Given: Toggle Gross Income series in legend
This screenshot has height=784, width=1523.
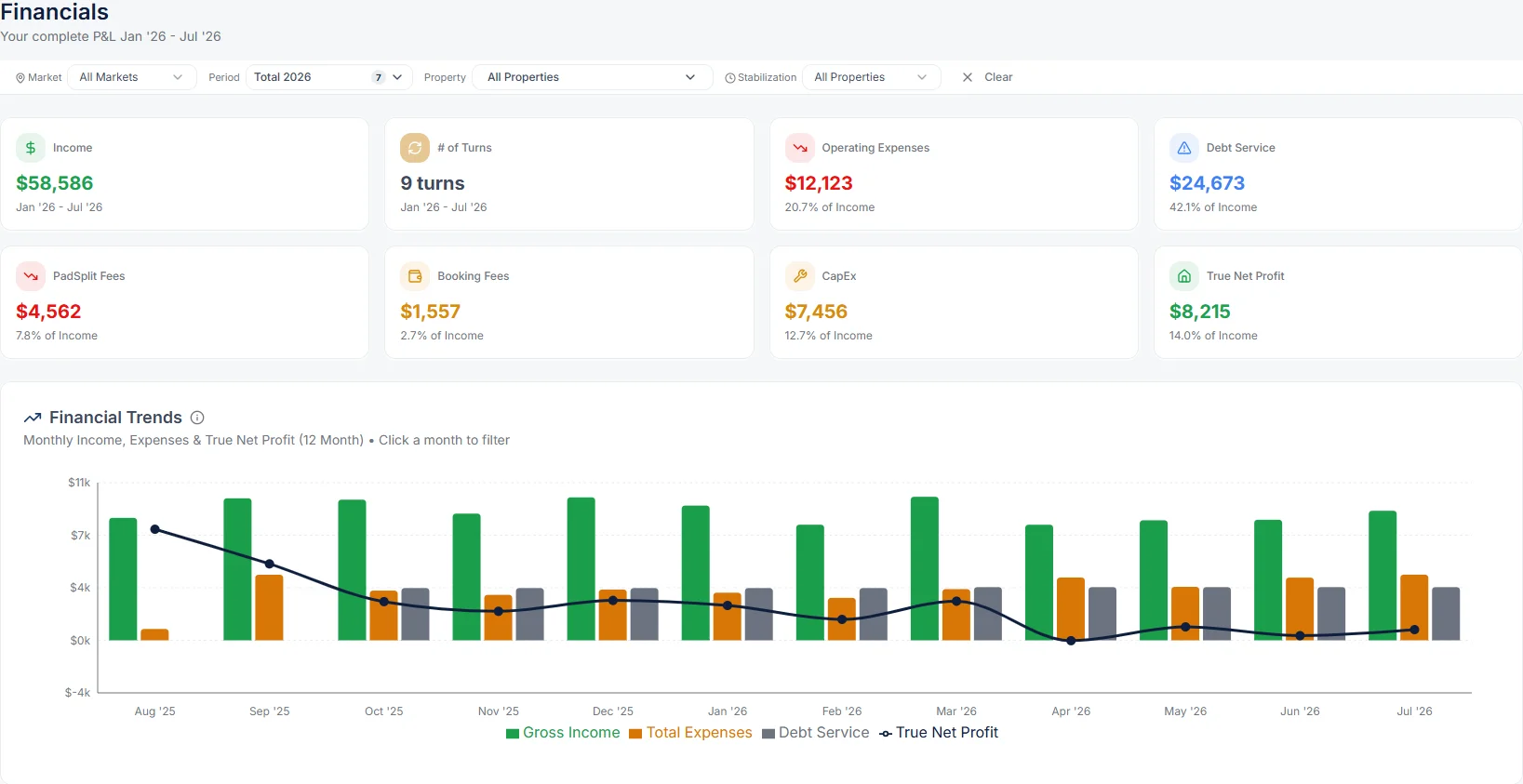Looking at the screenshot, I should pos(563,733).
